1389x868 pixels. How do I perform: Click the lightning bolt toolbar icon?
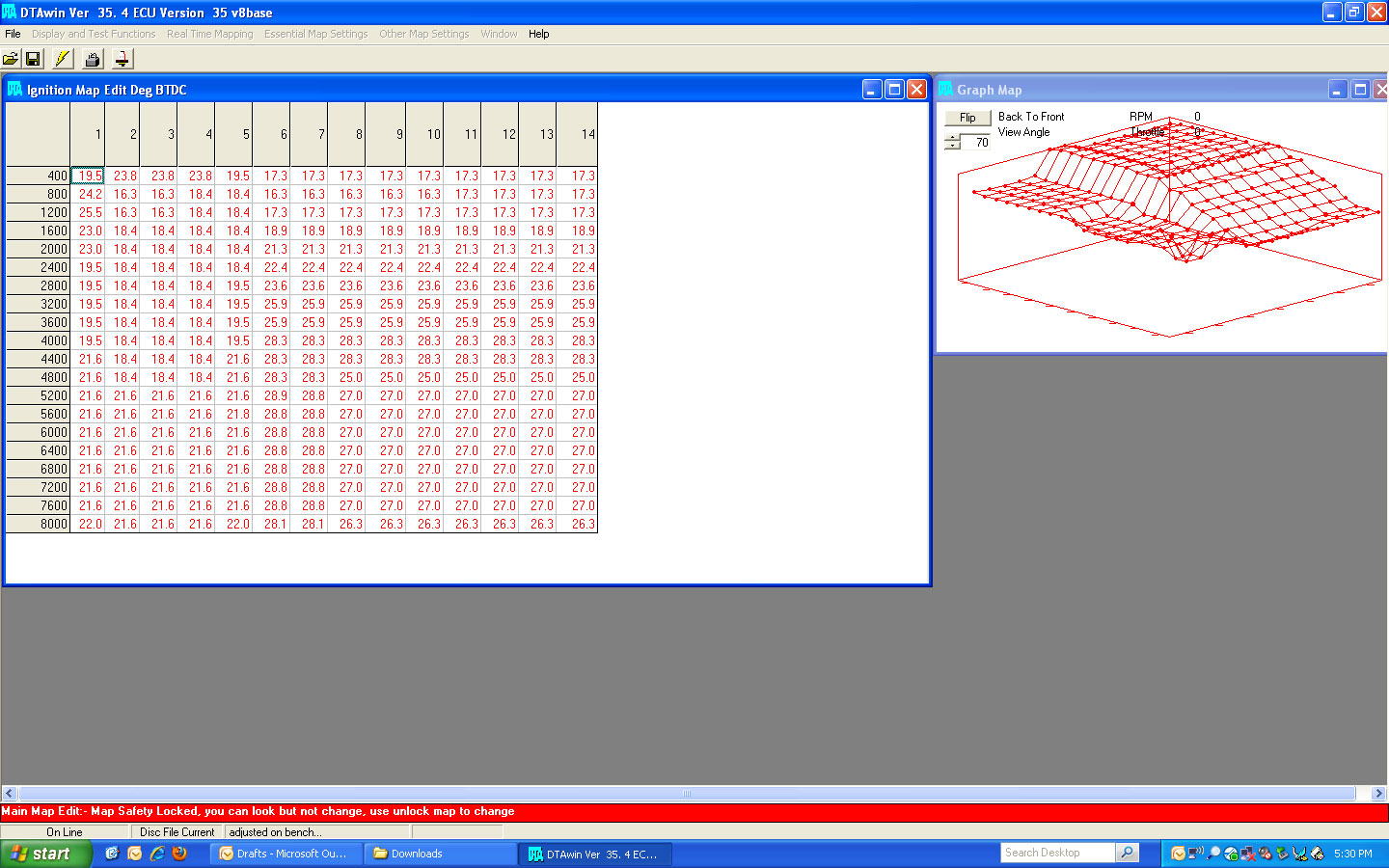[x=63, y=59]
